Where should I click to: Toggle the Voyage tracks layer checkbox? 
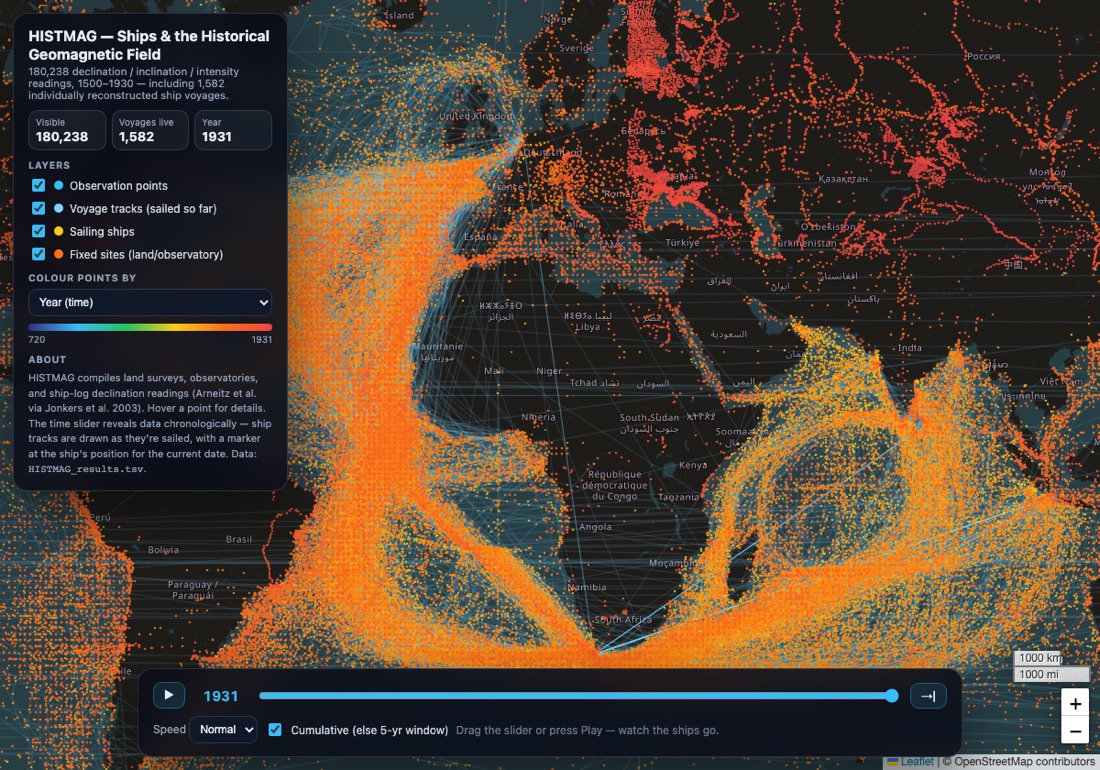tap(39, 208)
